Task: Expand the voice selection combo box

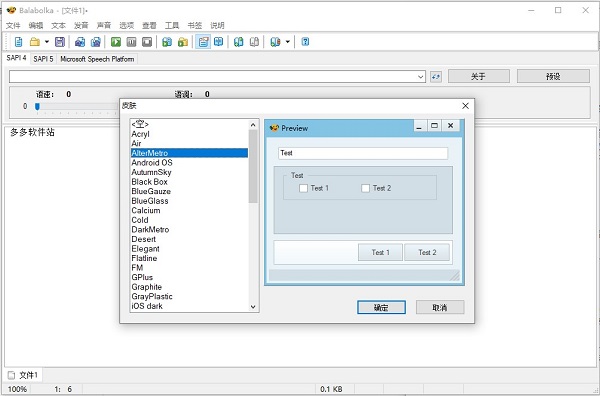Action: (421, 77)
